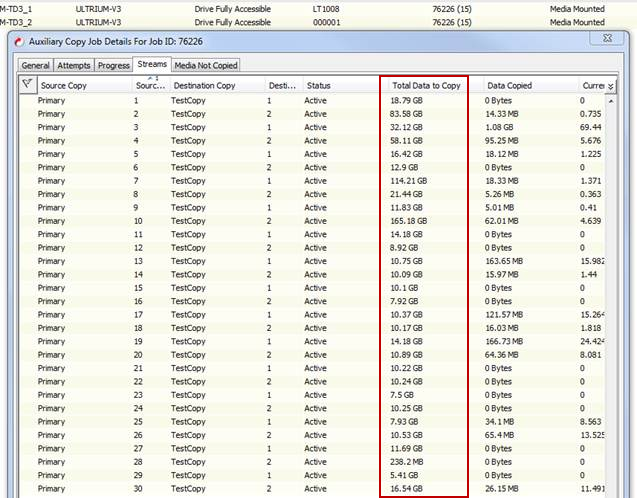Sort by the source stream number column
The image size is (637, 498).
coord(150,86)
